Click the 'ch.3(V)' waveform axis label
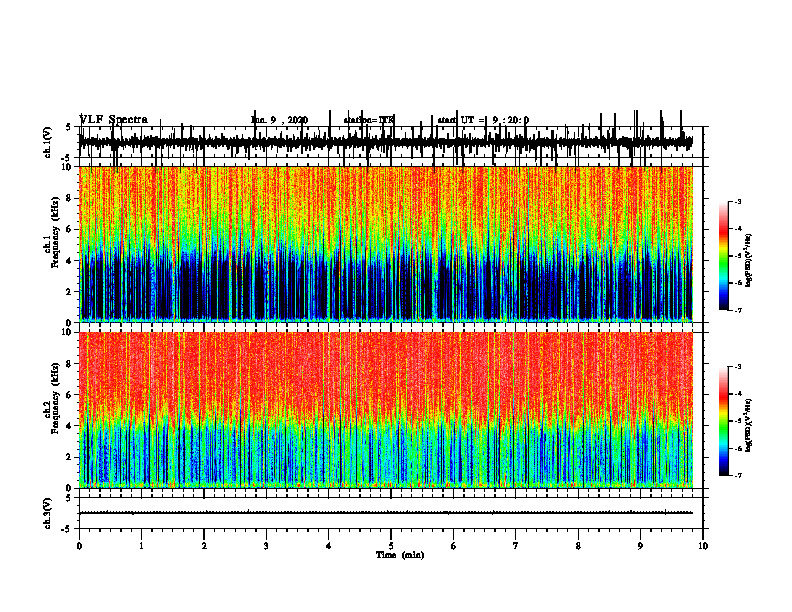Screen dimensions: 792x612 click(x=48, y=513)
